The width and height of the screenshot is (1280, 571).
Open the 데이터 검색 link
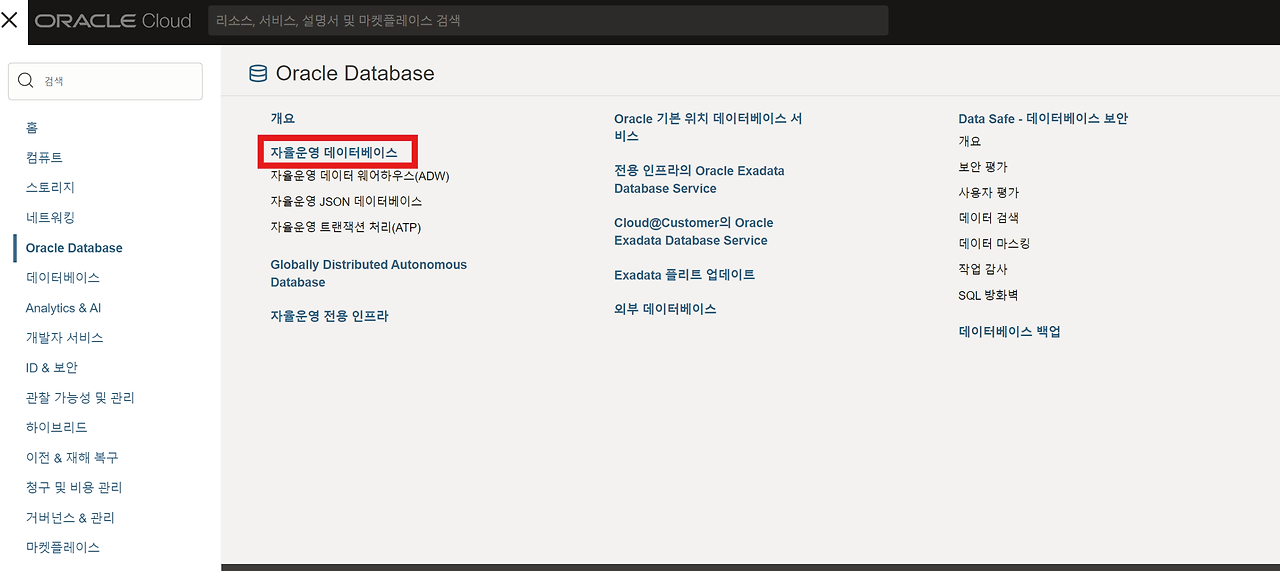989,218
